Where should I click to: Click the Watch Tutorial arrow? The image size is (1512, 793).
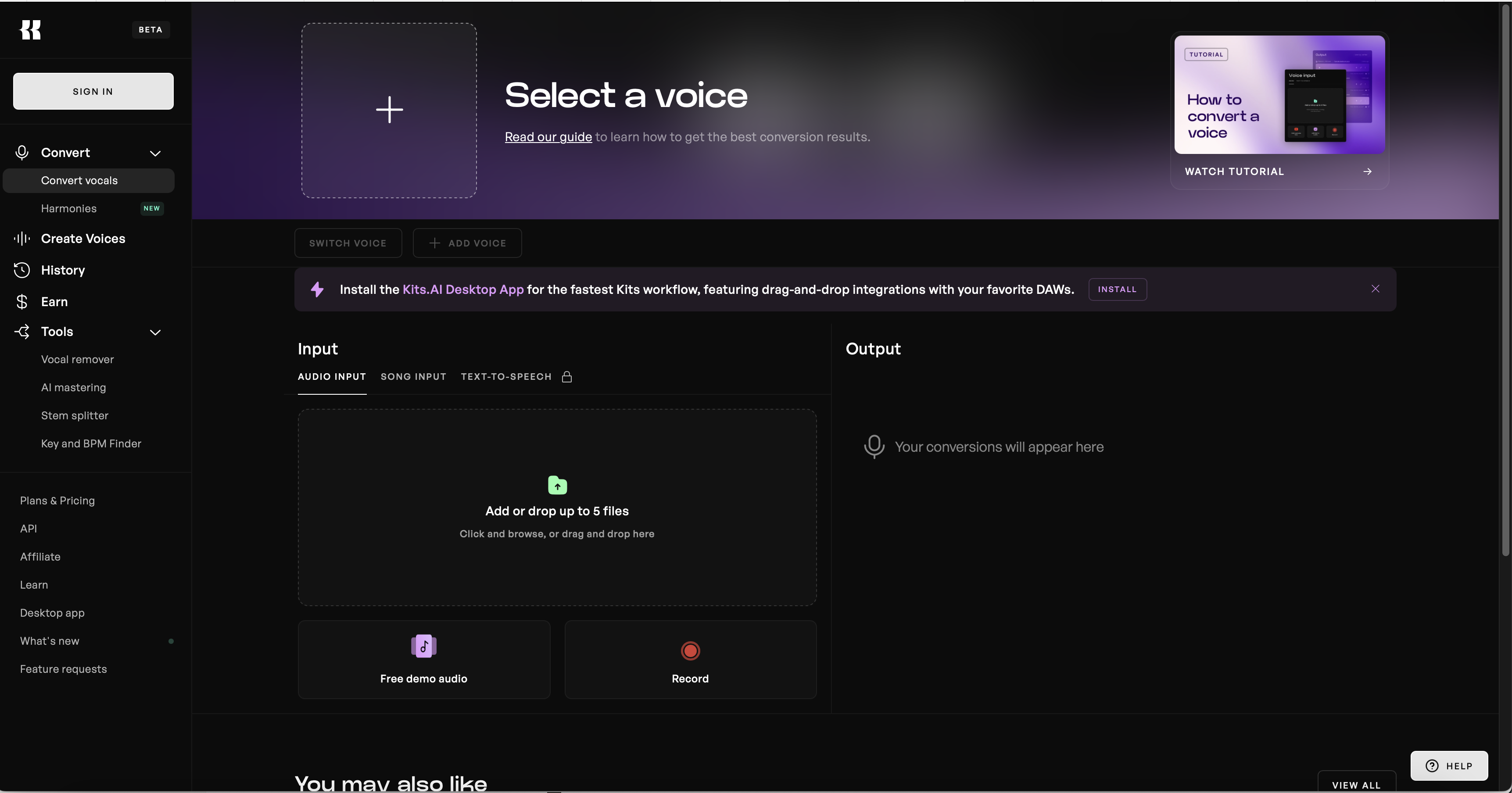[x=1367, y=171]
